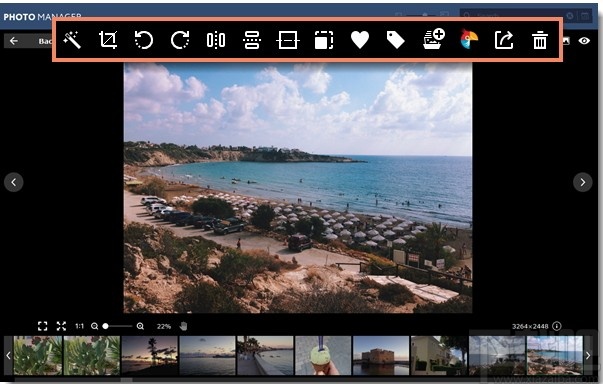
Task: Click the zoom in magnifier
Action: (x=140, y=326)
